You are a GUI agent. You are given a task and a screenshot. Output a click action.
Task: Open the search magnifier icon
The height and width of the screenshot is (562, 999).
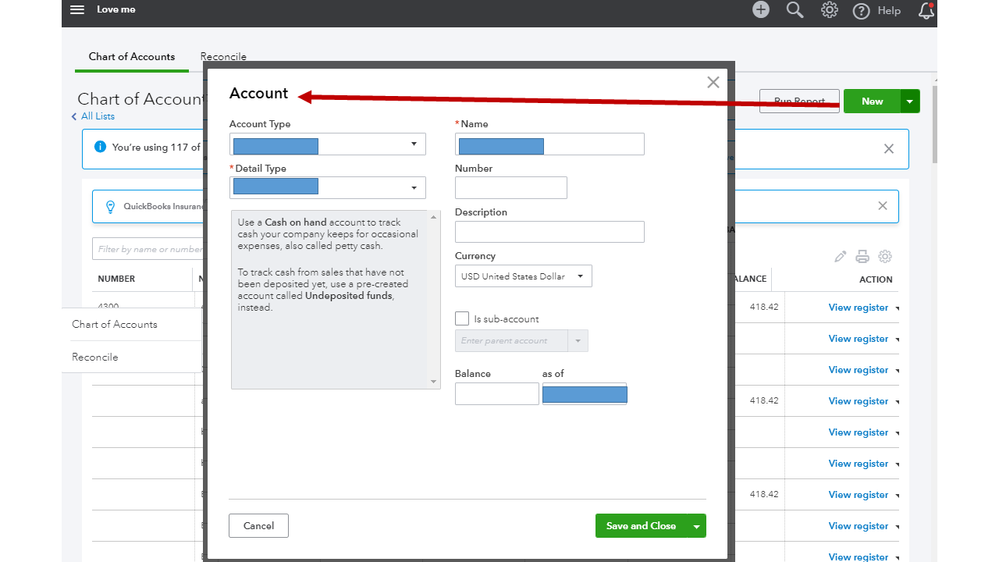click(794, 10)
